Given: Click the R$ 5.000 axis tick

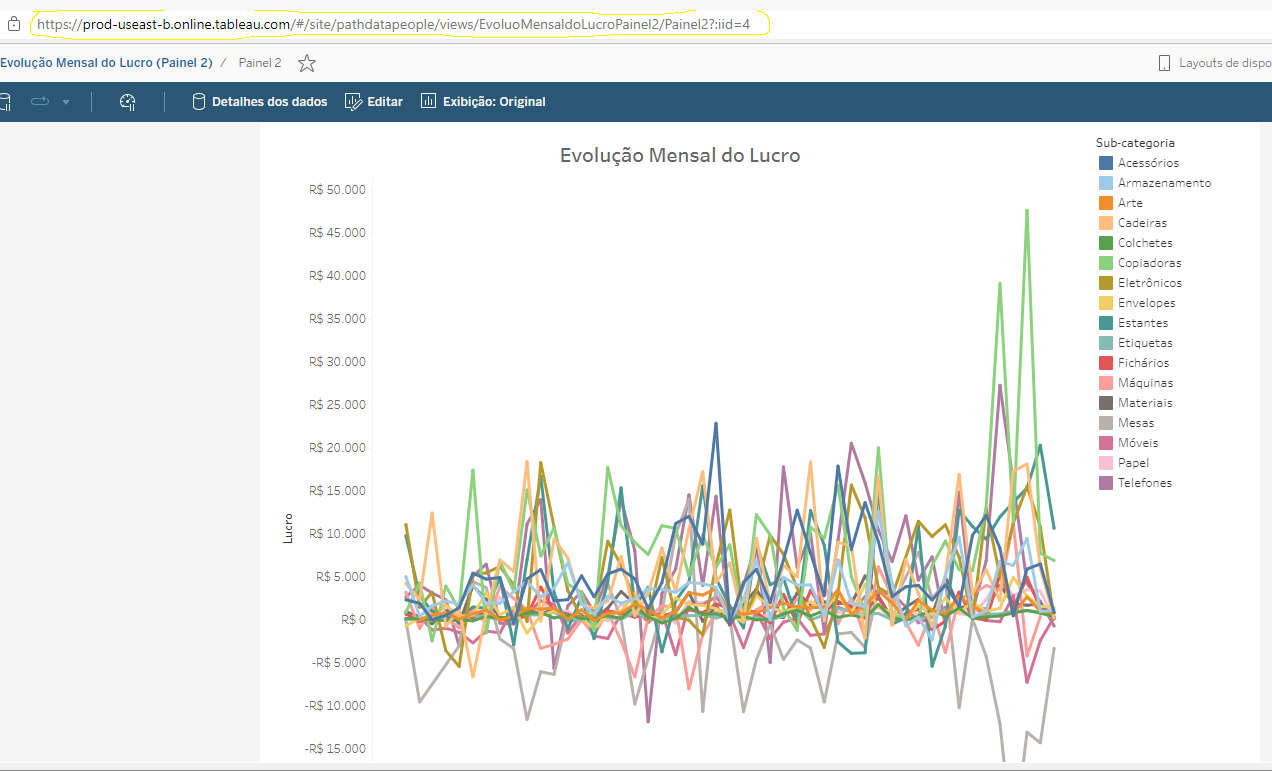Looking at the screenshot, I should pyautogui.click(x=342, y=576).
